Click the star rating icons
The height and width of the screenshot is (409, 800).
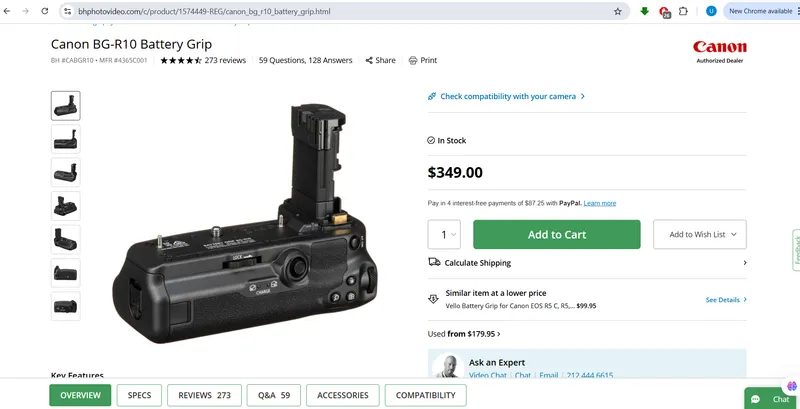pyautogui.click(x=181, y=60)
